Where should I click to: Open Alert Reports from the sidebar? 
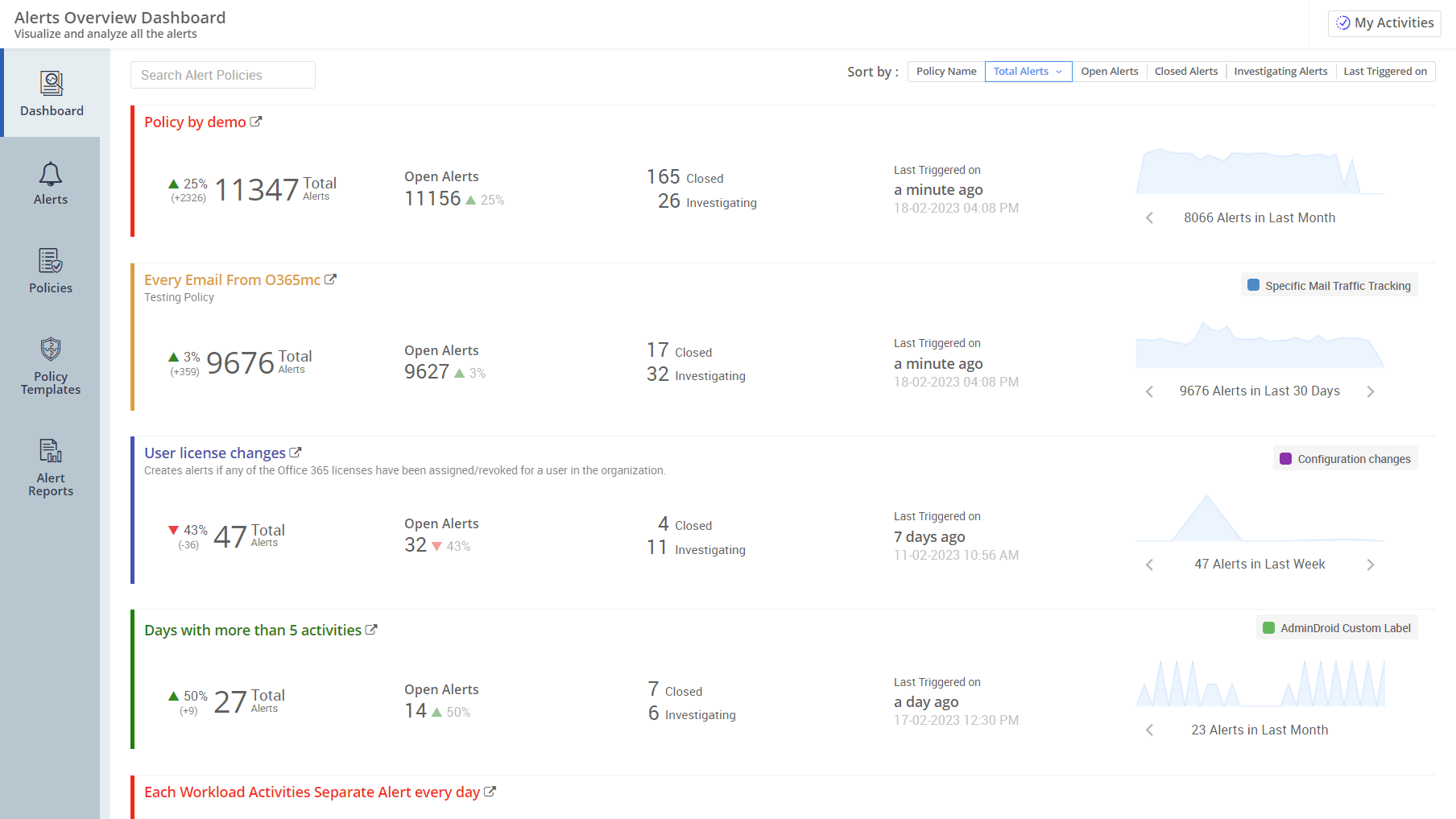tap(50, 451)
